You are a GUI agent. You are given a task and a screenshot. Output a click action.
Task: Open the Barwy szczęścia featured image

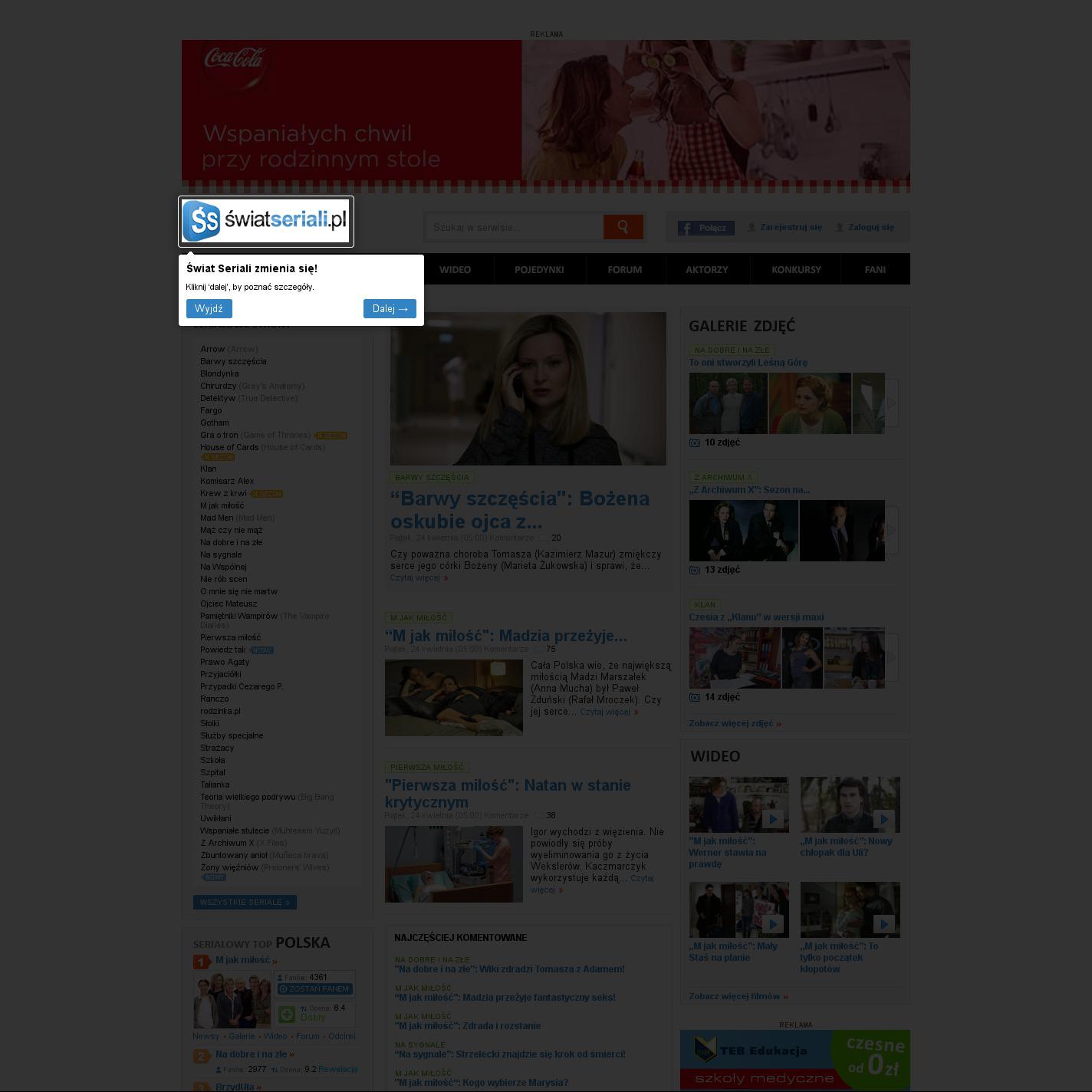pos(528,388)
